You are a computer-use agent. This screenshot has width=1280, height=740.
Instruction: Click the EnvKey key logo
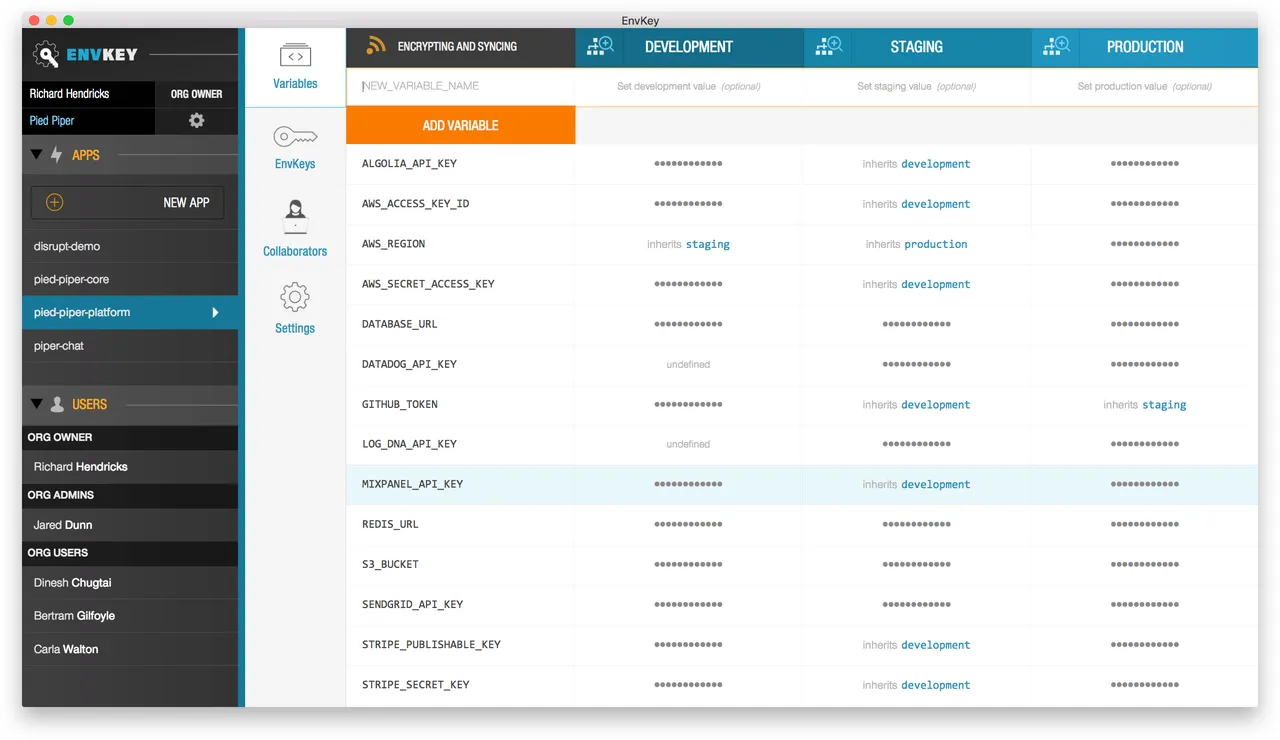pos(46,55)
